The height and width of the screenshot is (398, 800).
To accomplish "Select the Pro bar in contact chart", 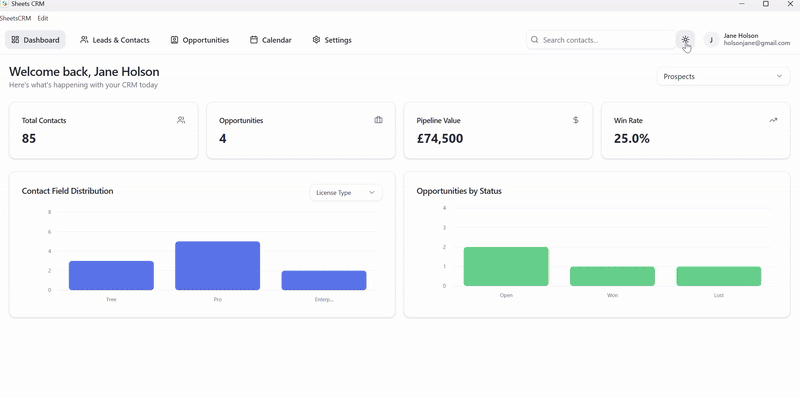I will coord(217,266).
